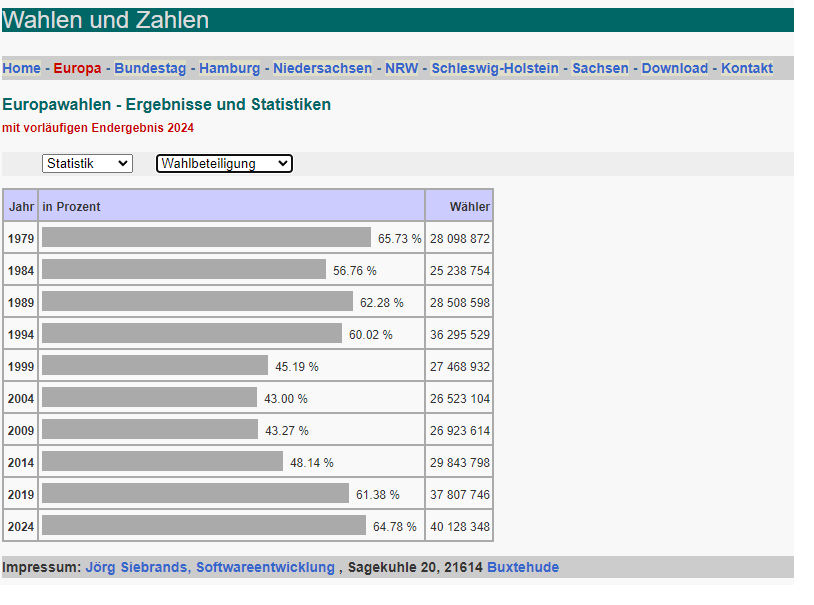Click the gray bar for 1979
This screenshot has height=605, width=814.
coord(207,237)
